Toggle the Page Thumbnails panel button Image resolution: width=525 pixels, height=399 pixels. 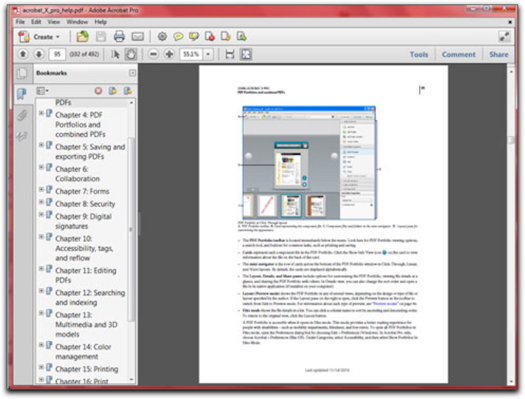pos(22,73)
